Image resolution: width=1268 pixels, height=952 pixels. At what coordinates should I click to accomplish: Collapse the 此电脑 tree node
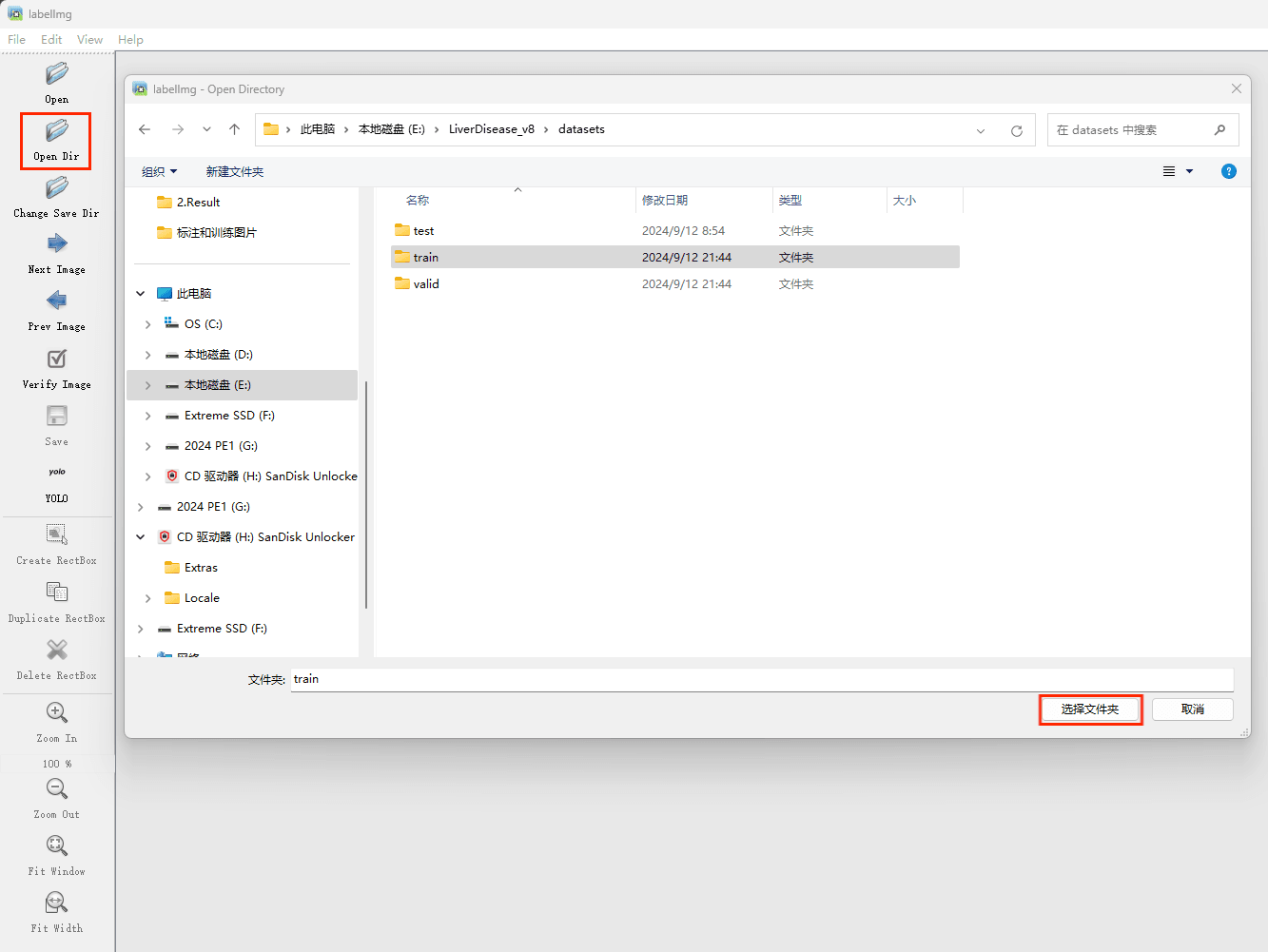click(x=141, y=294)
